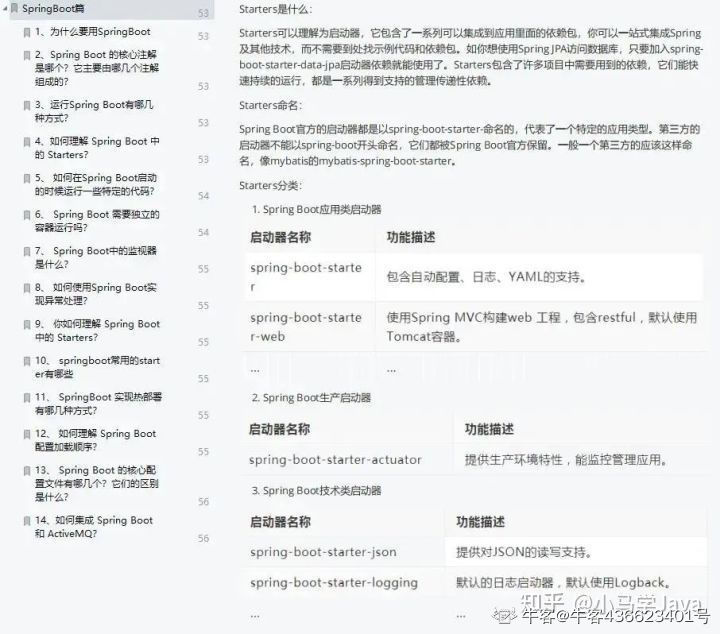Open bookmark '9、你如何理解 Spring Boot 中的 Starters'
This screenshot has width=720, height=634.
coord(97,331)
